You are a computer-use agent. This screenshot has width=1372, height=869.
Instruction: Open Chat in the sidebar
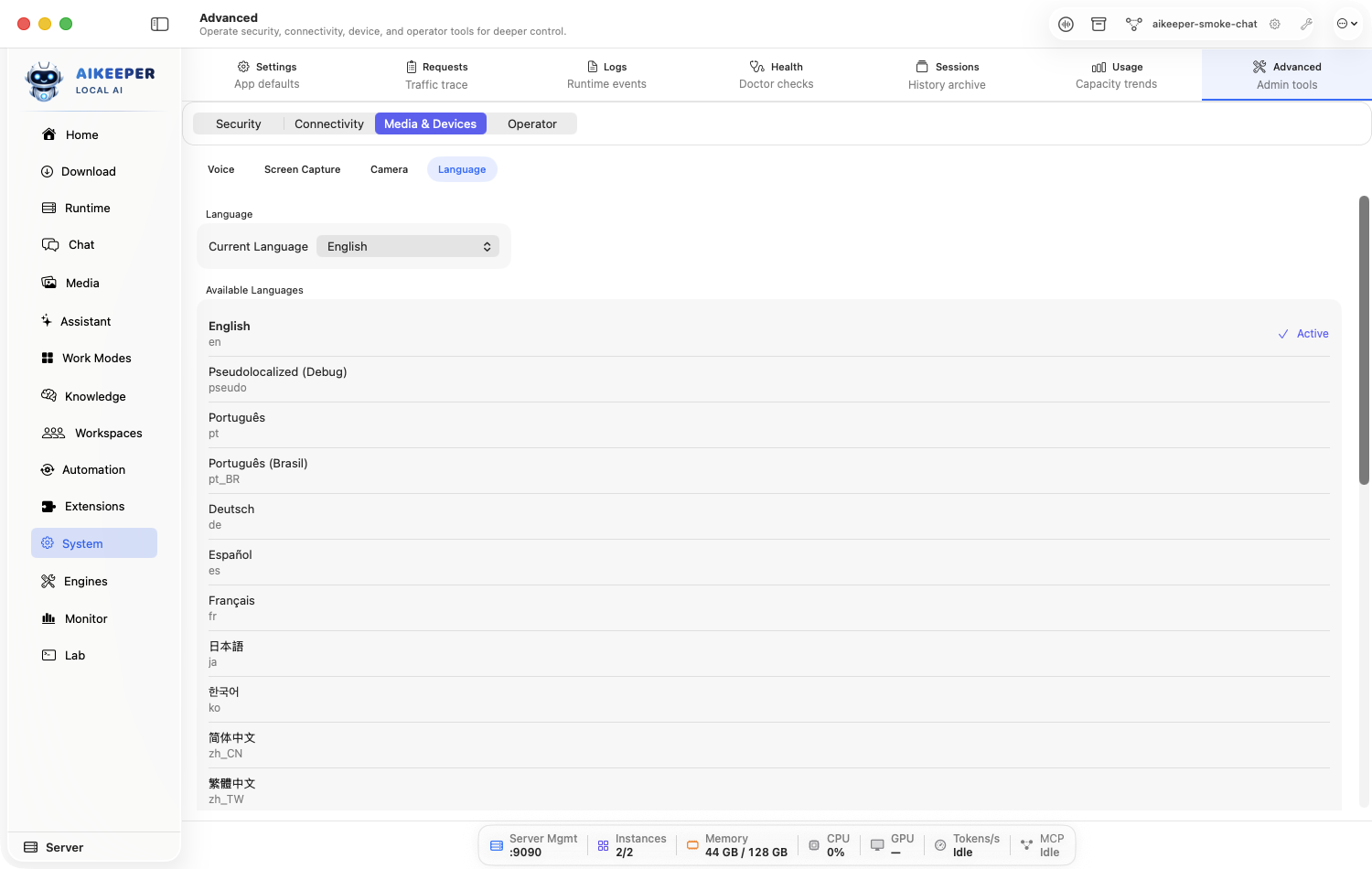(x=93, y=244)
